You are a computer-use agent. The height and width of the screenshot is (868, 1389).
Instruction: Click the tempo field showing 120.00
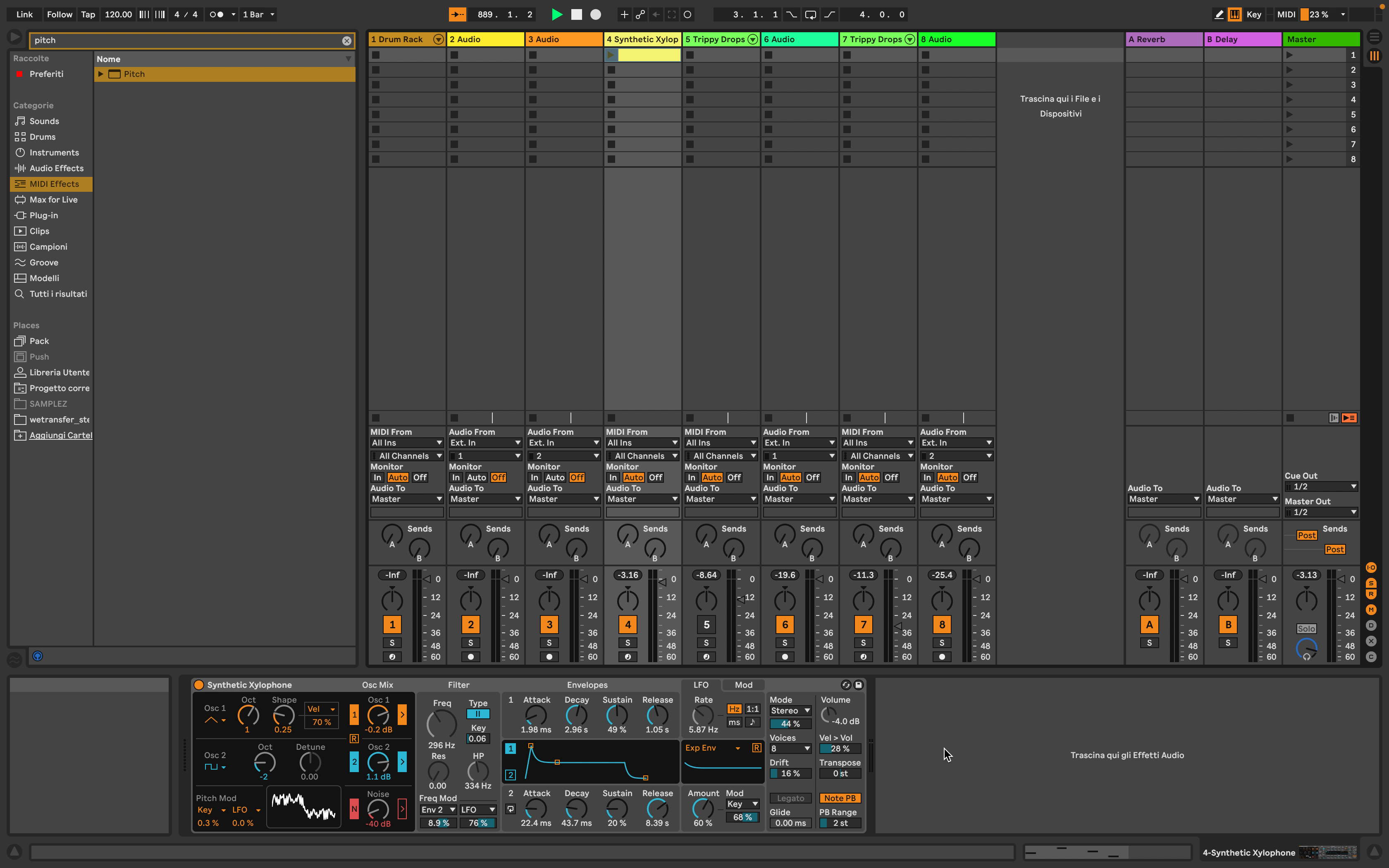click(118, 14)
